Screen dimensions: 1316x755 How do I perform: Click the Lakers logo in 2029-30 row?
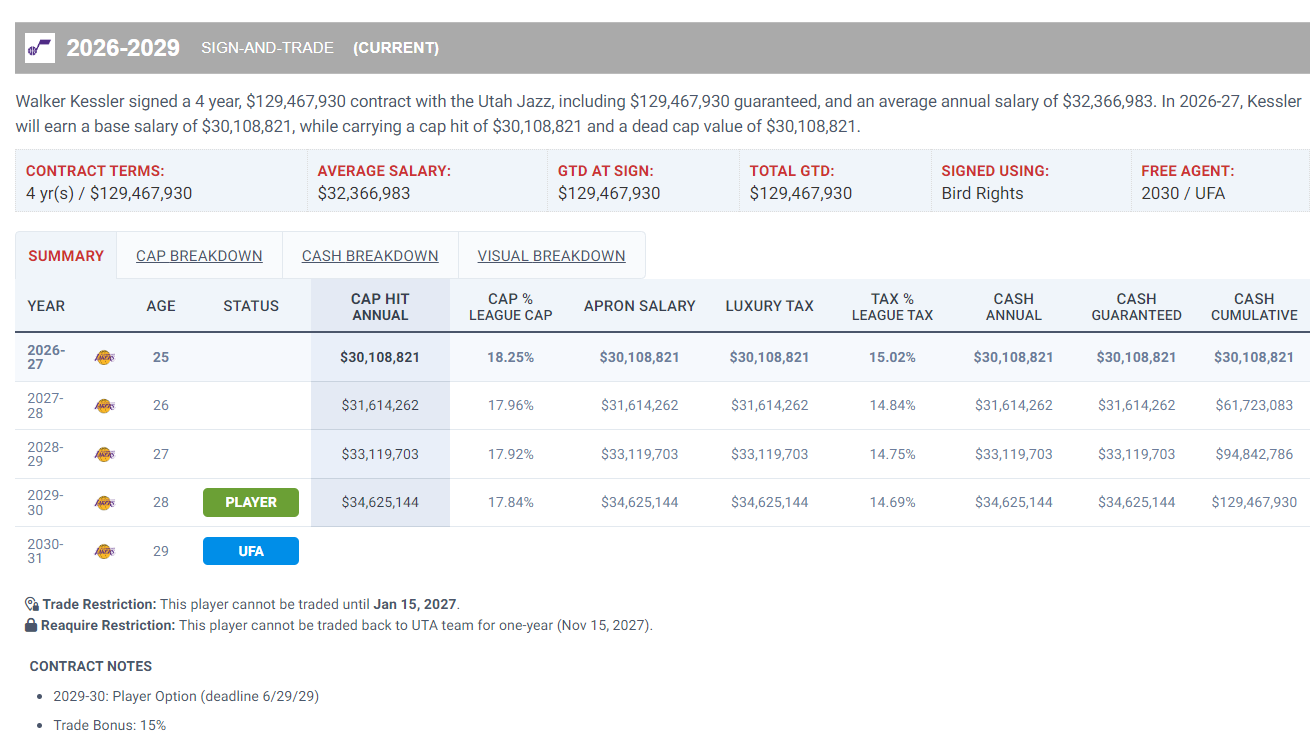(104, 502)
